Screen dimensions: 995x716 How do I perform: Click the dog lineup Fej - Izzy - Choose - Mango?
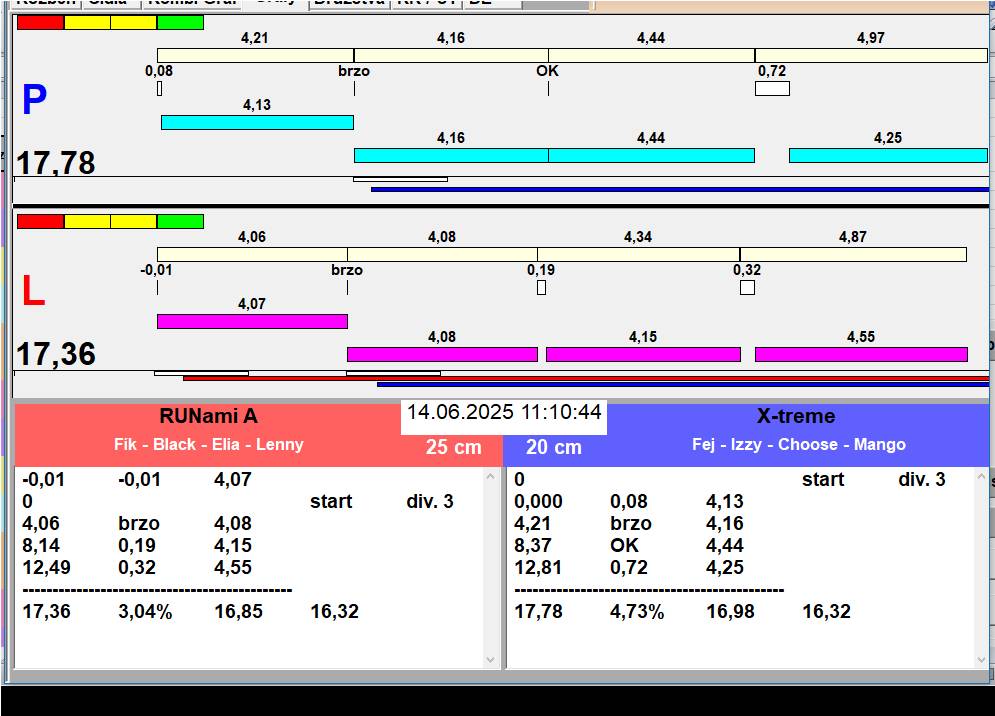[799, 444]
